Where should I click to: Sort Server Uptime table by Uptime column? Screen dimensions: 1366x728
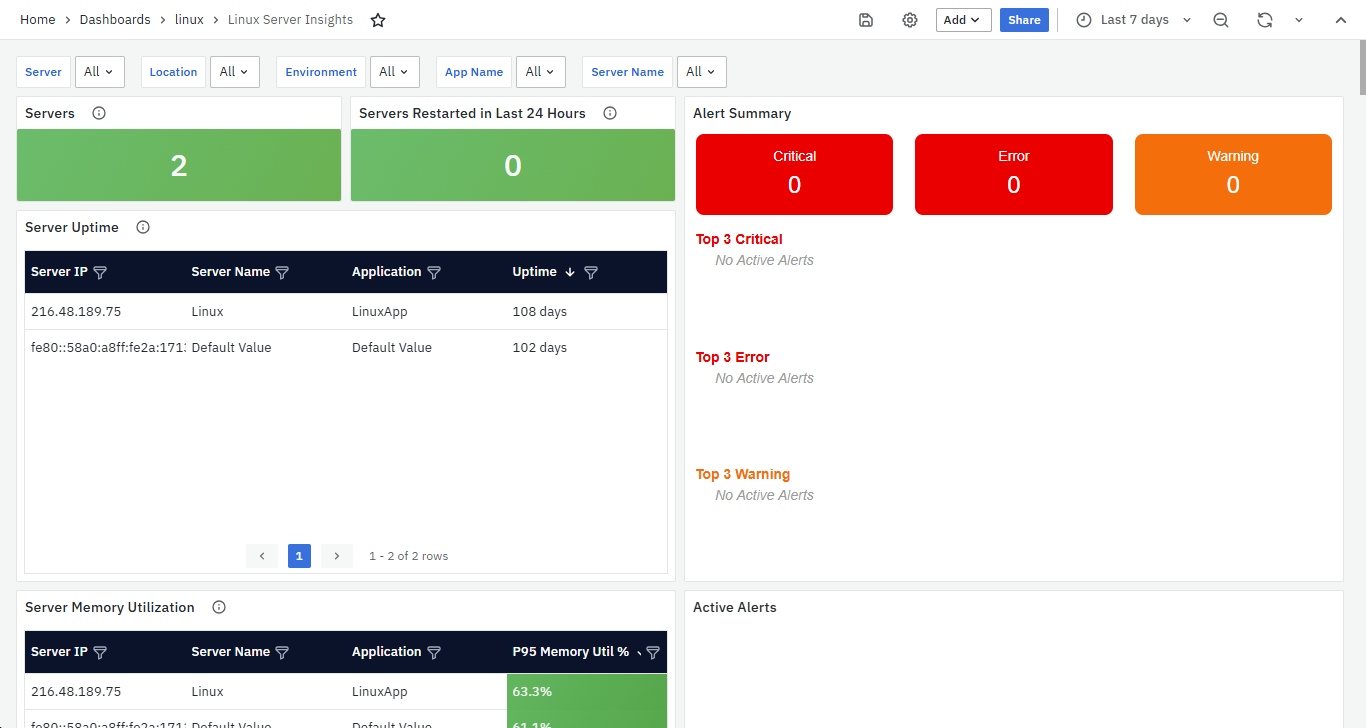click(x=535, y=272)
